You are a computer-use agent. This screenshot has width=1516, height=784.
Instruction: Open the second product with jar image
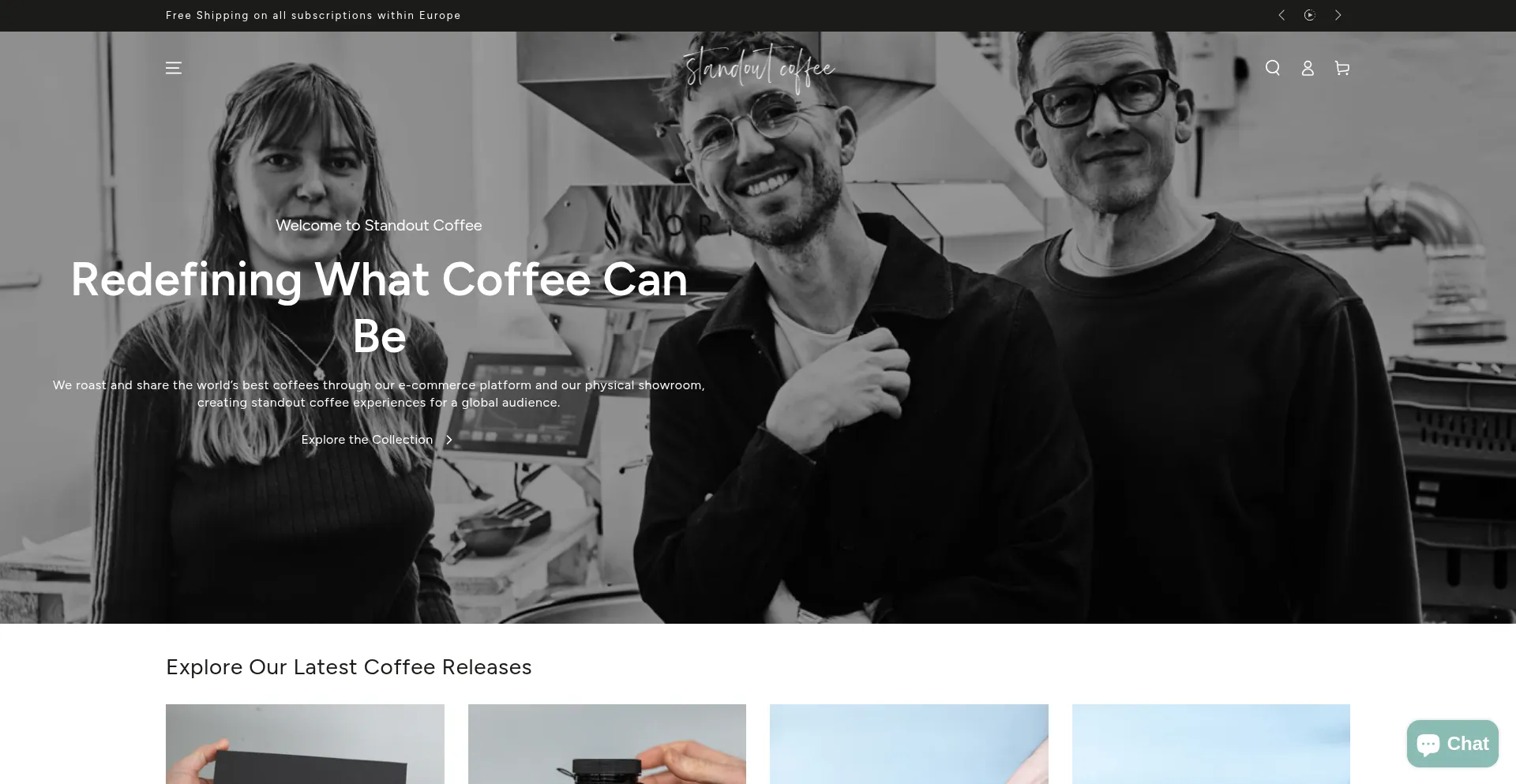tap(607, 744)
